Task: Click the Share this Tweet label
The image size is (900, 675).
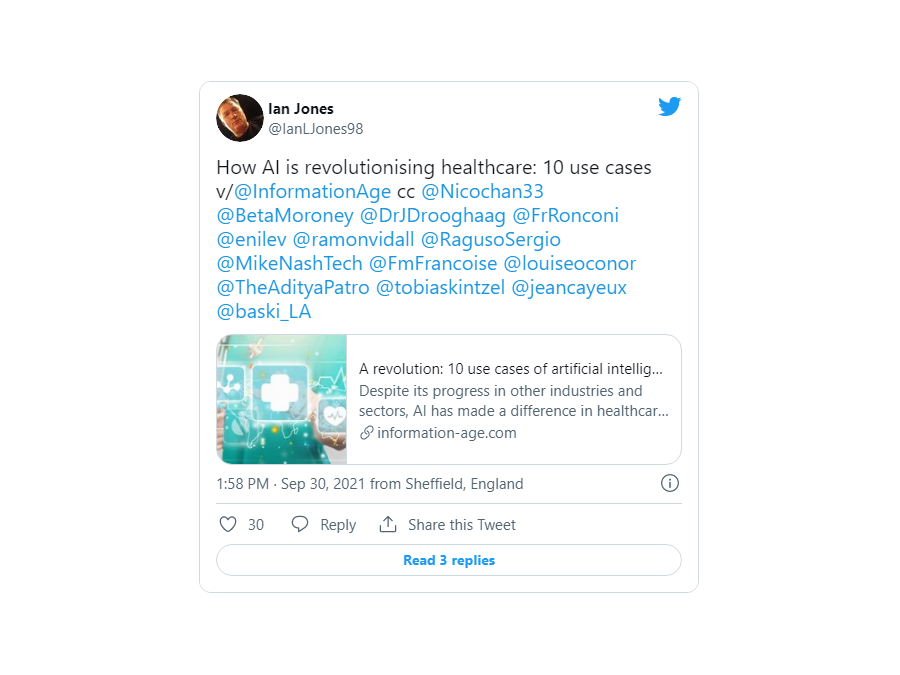Action: click(x=461, y=525)
